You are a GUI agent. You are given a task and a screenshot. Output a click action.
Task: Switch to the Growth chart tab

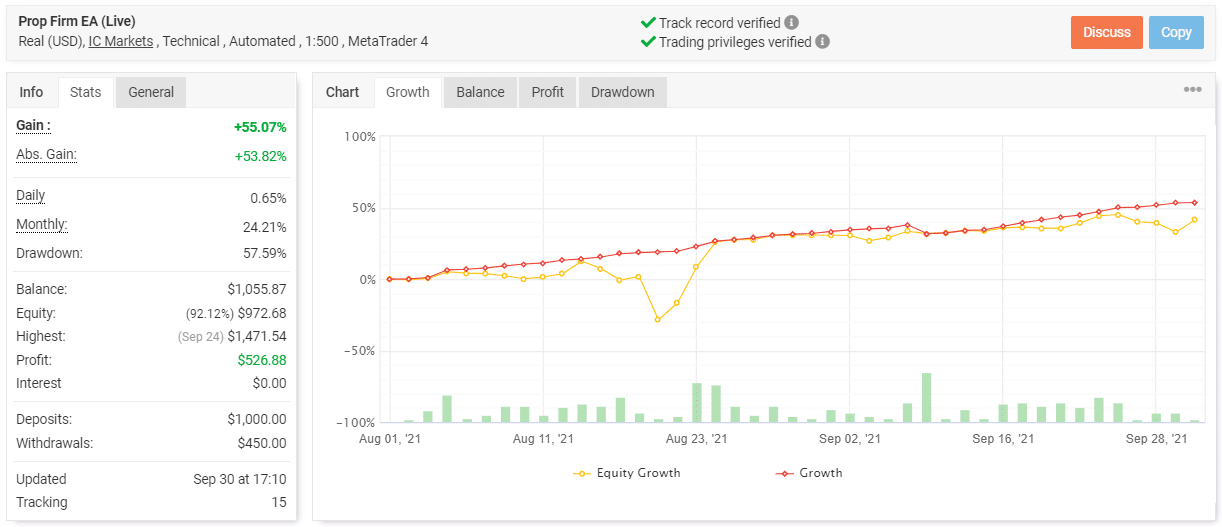pyautogui.click(x=408, y=92)
